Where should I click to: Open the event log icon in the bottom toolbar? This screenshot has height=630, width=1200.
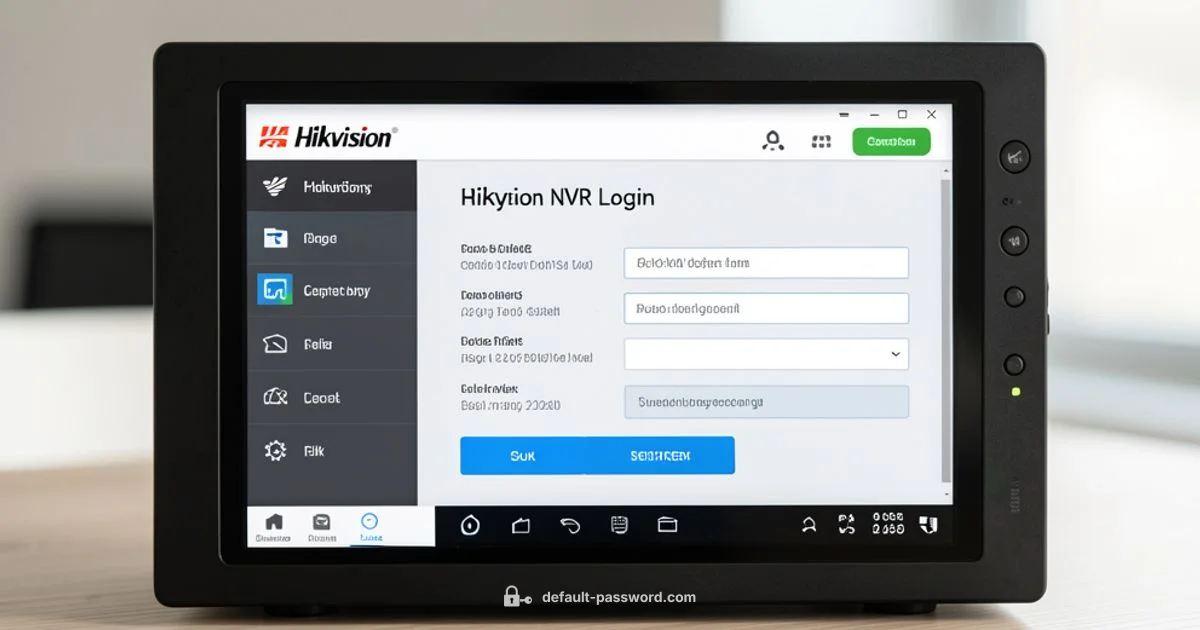(x=621, y=526)
